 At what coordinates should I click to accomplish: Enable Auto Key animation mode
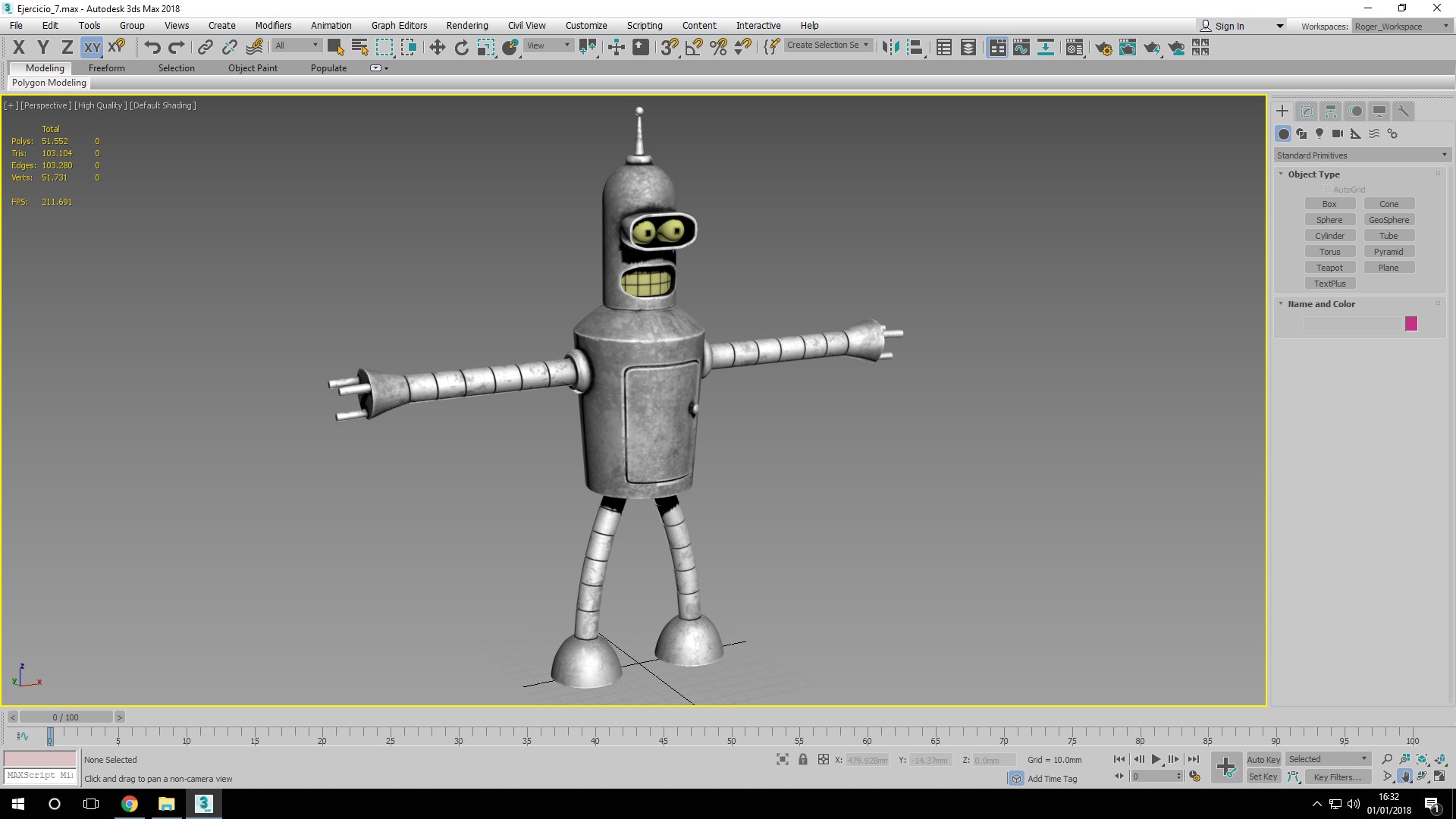pyautogui.click(x=1263, y=759)
